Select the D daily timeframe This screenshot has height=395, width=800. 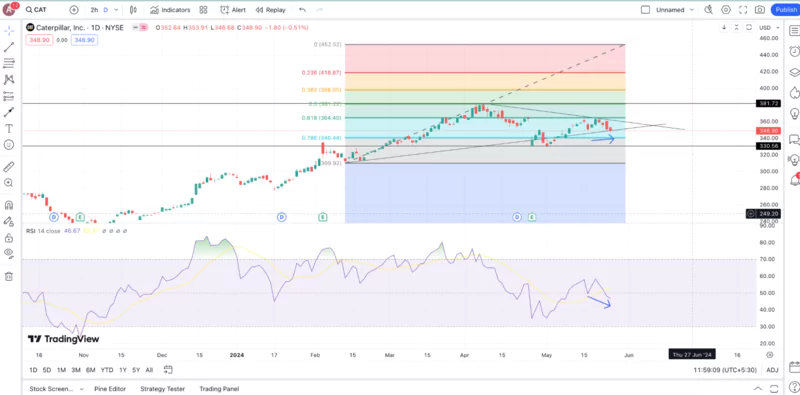click(106, 10)
